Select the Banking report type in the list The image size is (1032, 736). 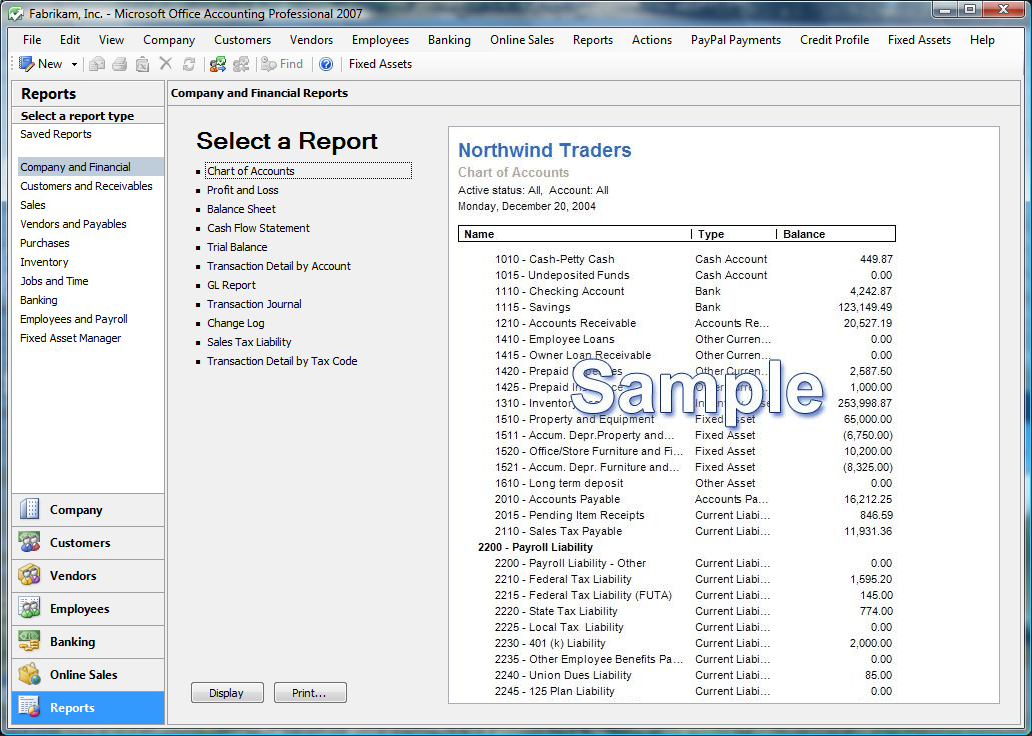(x=39, y=300)
